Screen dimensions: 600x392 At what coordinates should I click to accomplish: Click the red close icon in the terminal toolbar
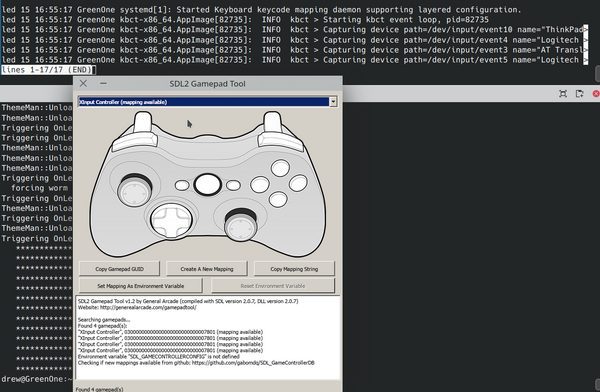click(596, 93)
